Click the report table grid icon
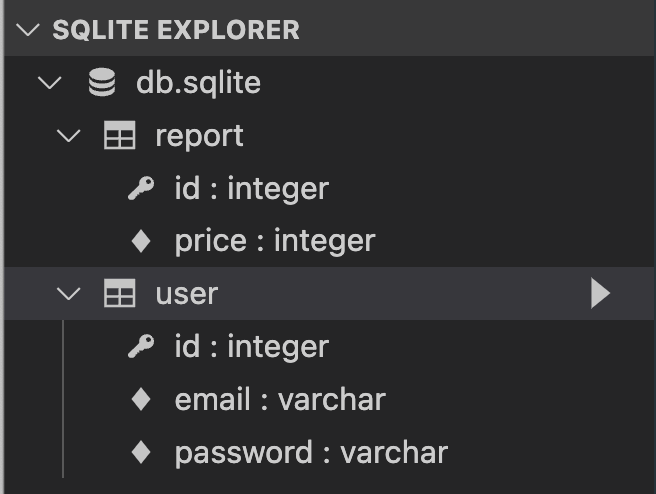The width and height of the screenshot is (656, 494). pos(119,135)
